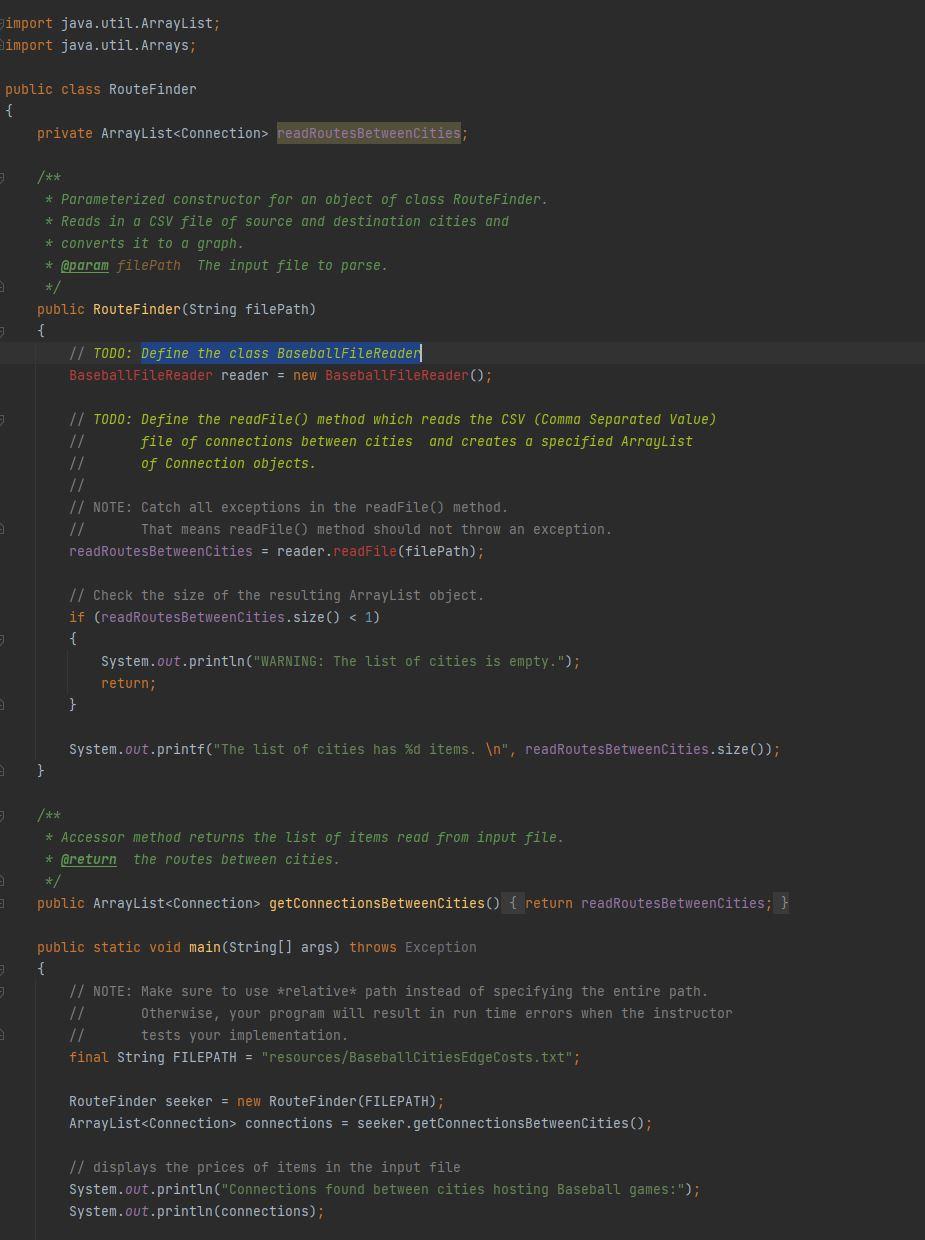Click the 'Connections found between cities hosting Baseball games:' string
Screen dimensions: 925x1240
click(x=453, y=1189)
